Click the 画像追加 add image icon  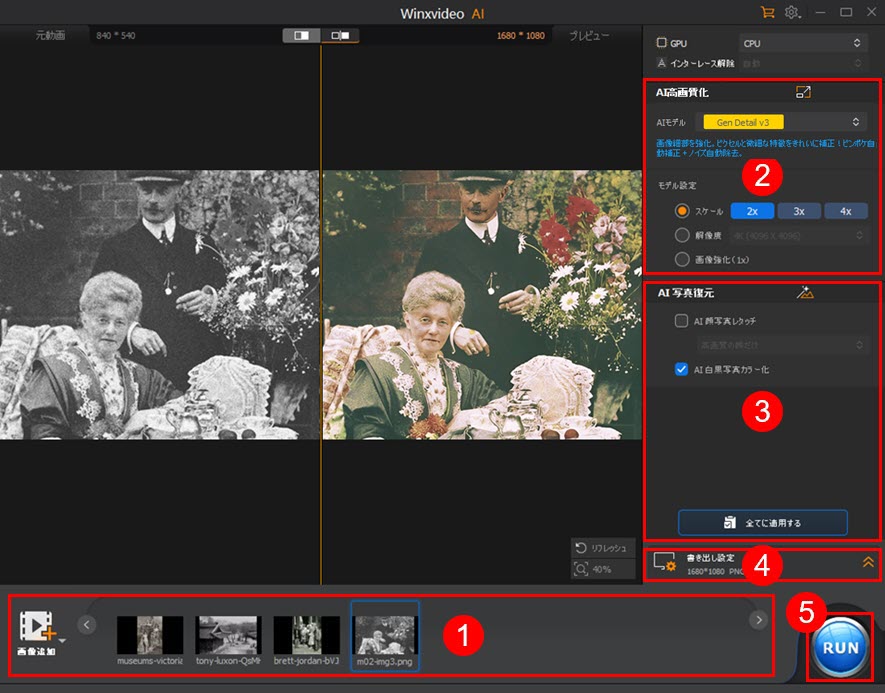click(x=37, y=626)
